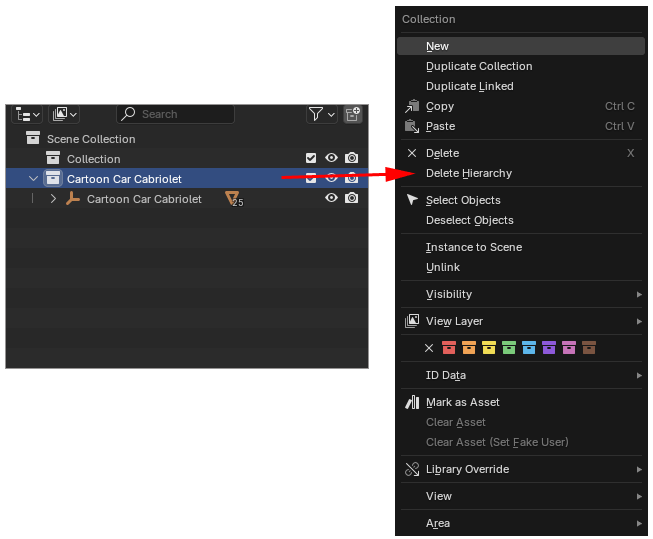Choose Delete Hierarchy from the context menu
Image resolution: width=653 pixels, height=539 pixels.
coord(468,173)
